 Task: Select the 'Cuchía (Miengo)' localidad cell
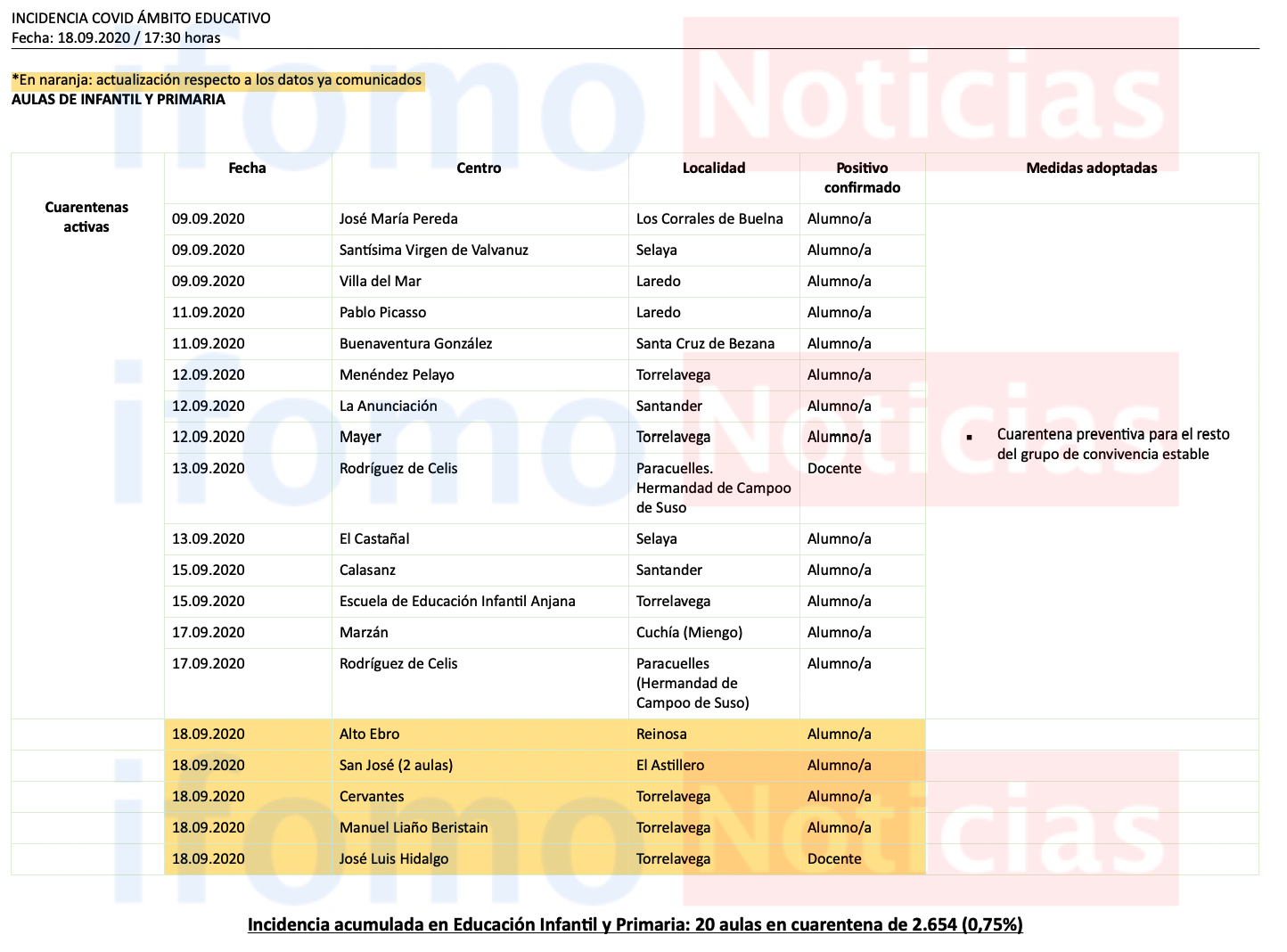[689, 632]
